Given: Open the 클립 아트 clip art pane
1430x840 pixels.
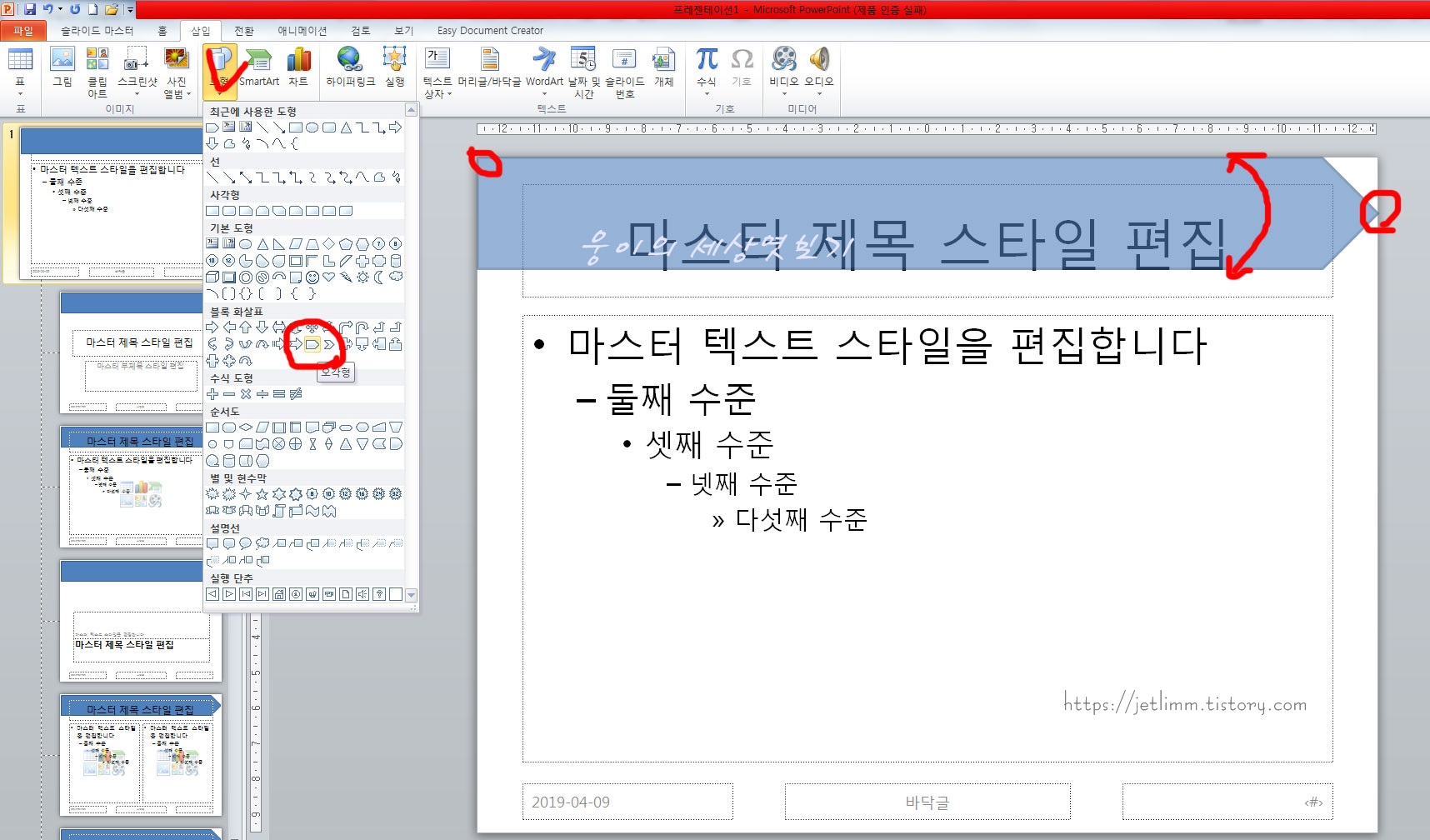Looking at the screenshot, I should pos(97,72).
